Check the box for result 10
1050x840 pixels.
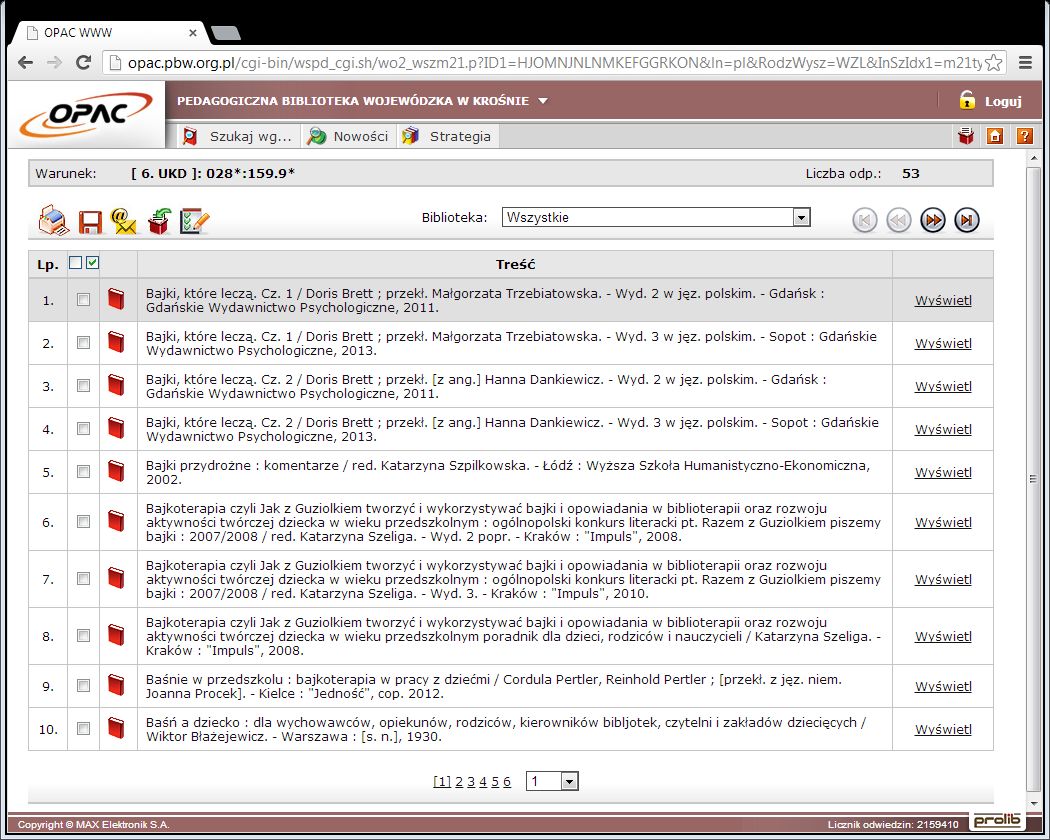coord(83,728)
